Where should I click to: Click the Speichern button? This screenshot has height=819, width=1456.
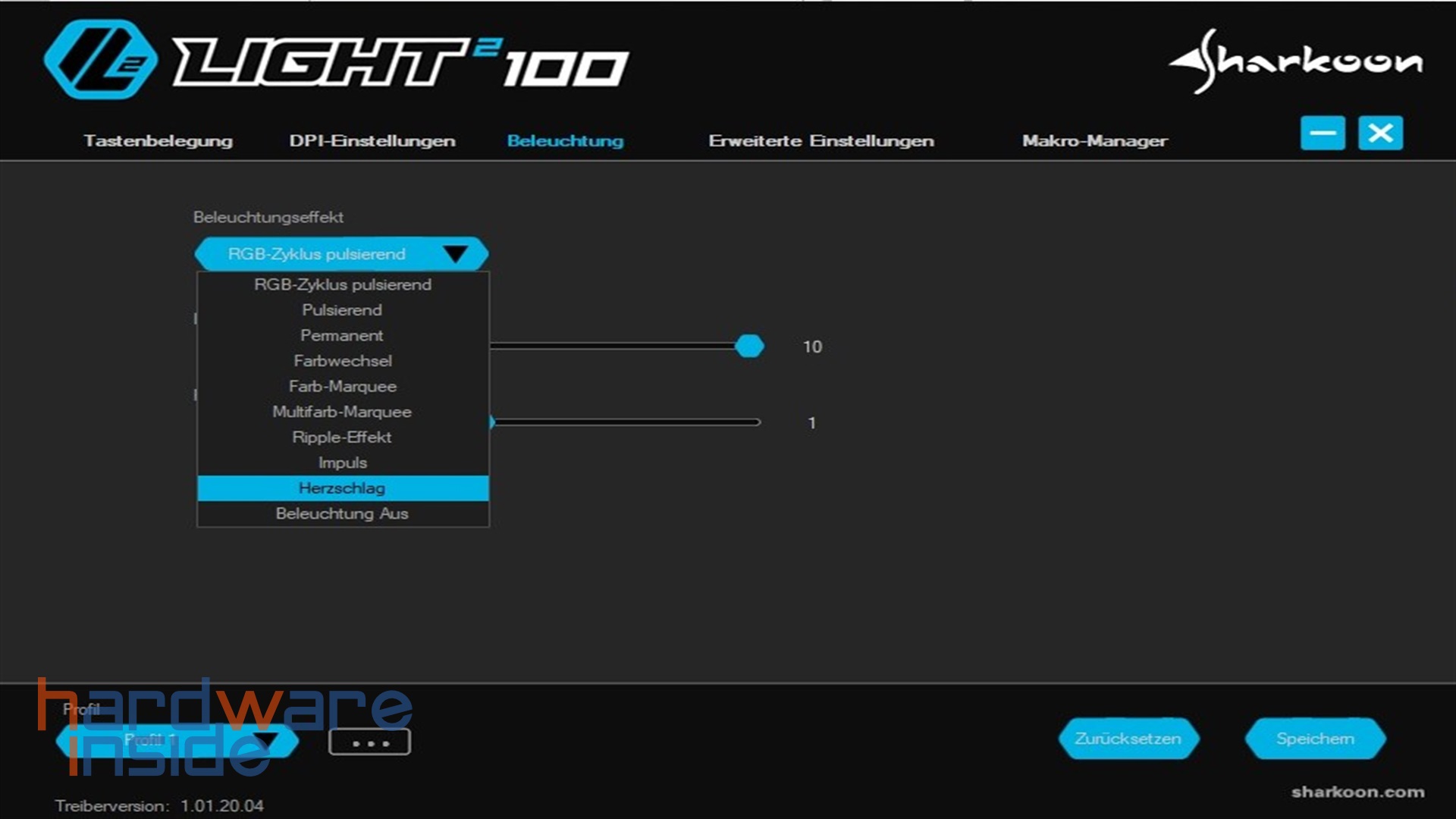click(1315, 739)
